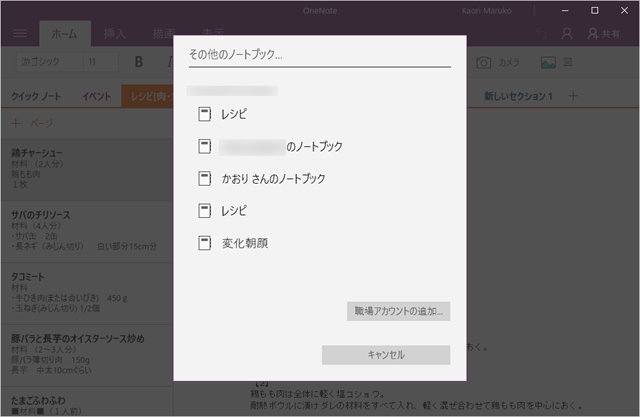Add a new page with + ページ

click(x=32, y=123)
